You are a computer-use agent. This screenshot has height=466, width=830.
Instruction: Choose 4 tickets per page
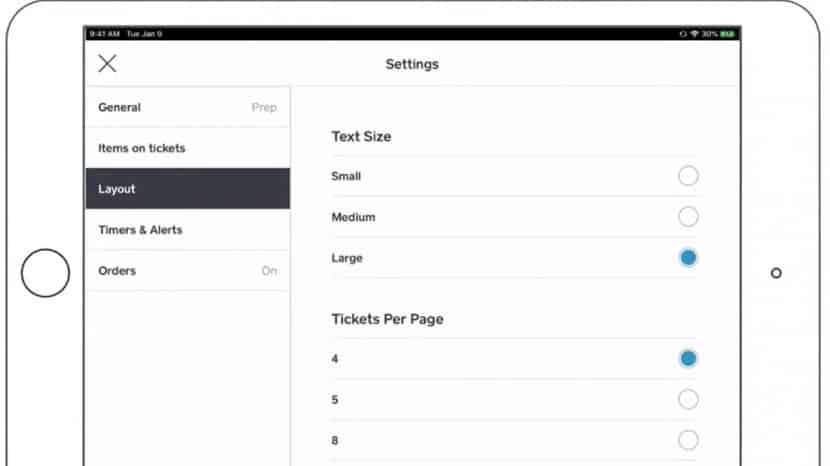click(688, 358)
